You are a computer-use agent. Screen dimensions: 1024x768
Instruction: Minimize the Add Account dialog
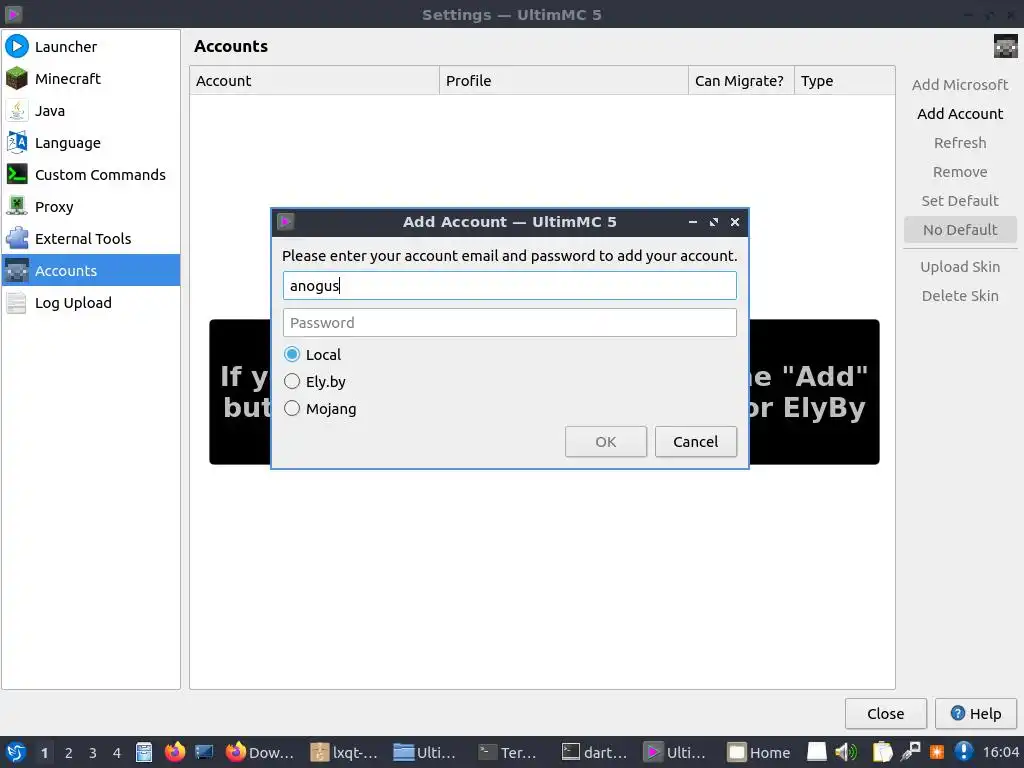(693, 222)
